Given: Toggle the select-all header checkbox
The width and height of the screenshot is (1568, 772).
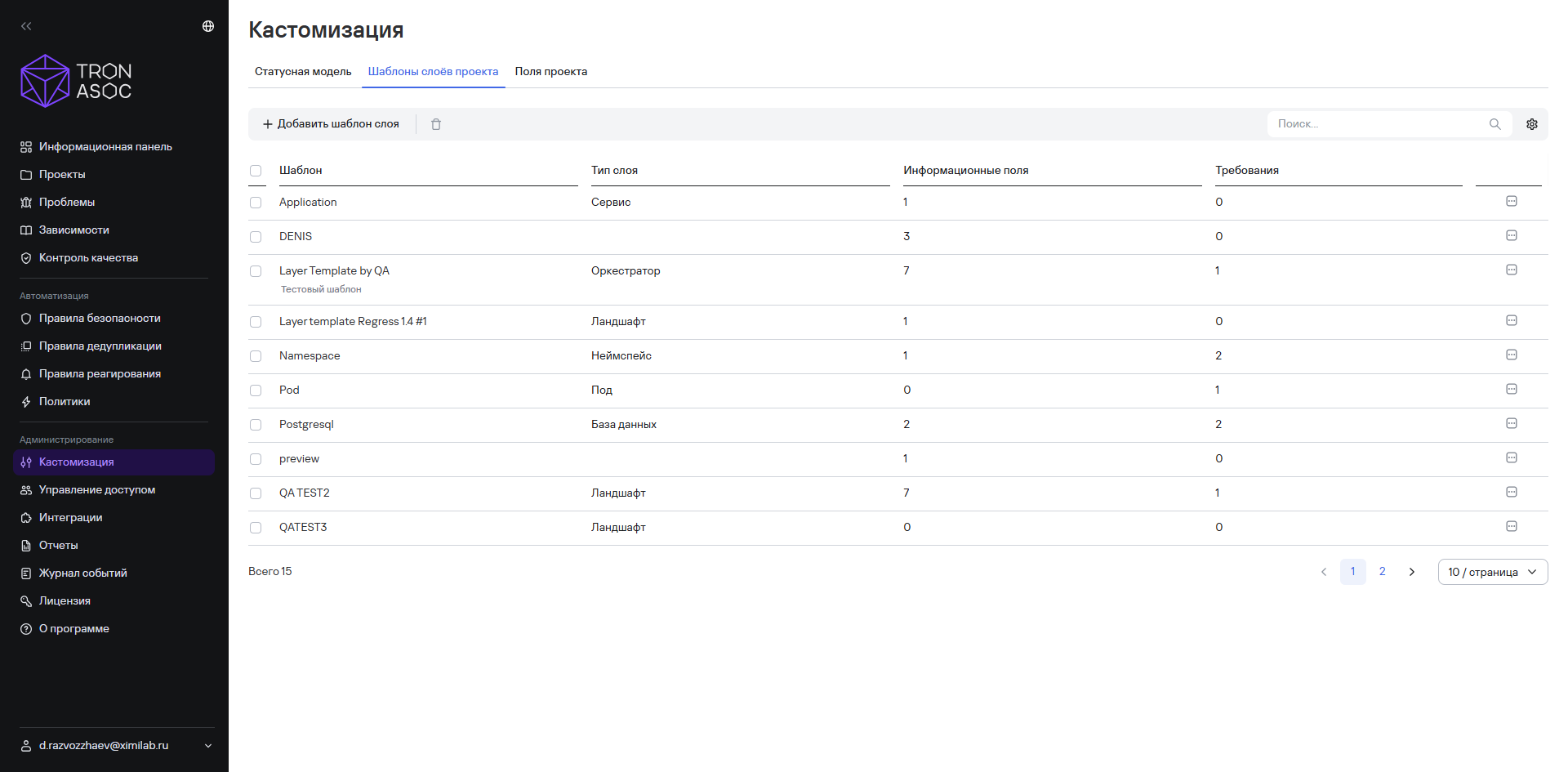Looking at the screenshot, I should coord(256,171).
